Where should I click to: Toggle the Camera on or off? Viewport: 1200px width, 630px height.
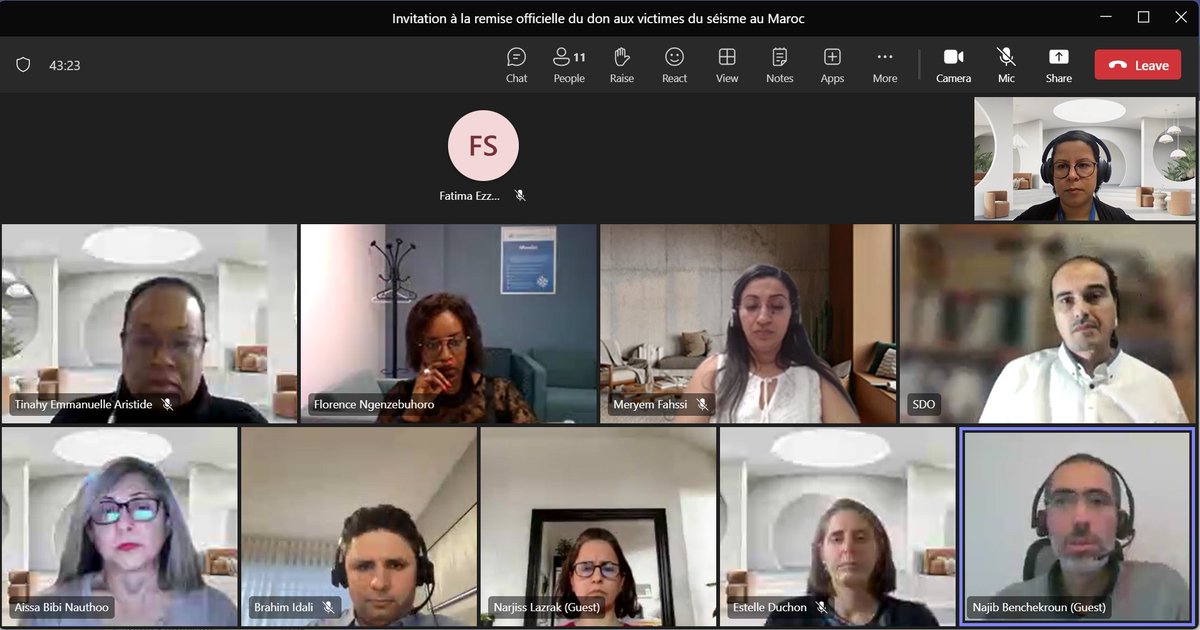pos(953,65)
